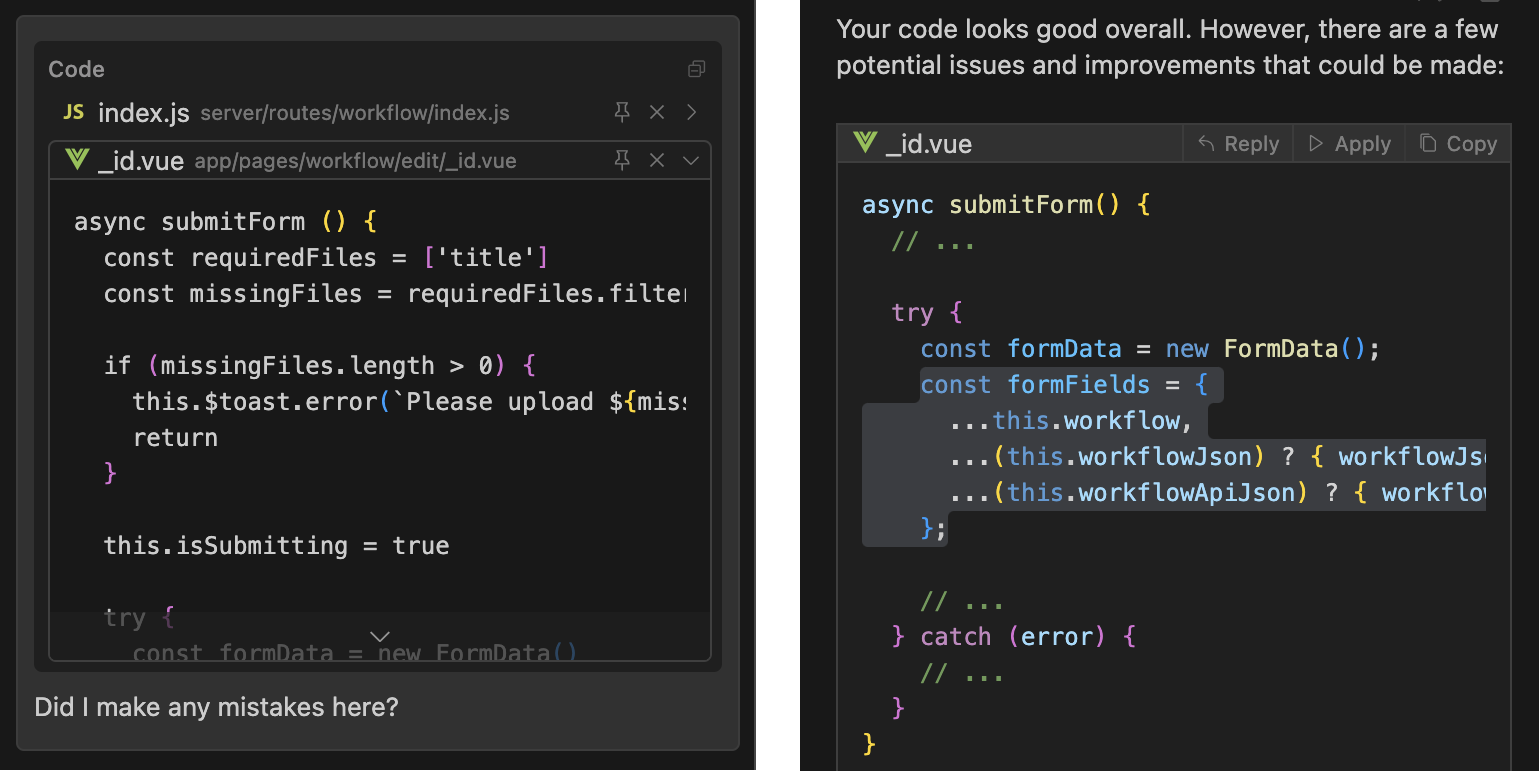Open the index.js file name
Viewport: 1539px width, 771px height.
click(x=143, y=113)
